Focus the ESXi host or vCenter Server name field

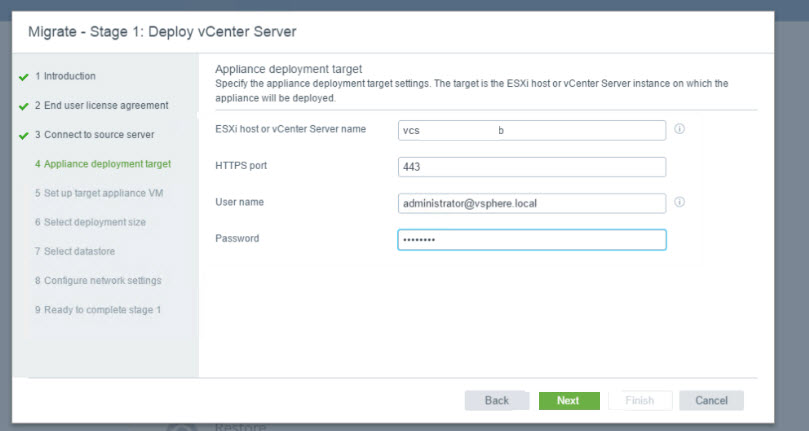coord(531,130)
